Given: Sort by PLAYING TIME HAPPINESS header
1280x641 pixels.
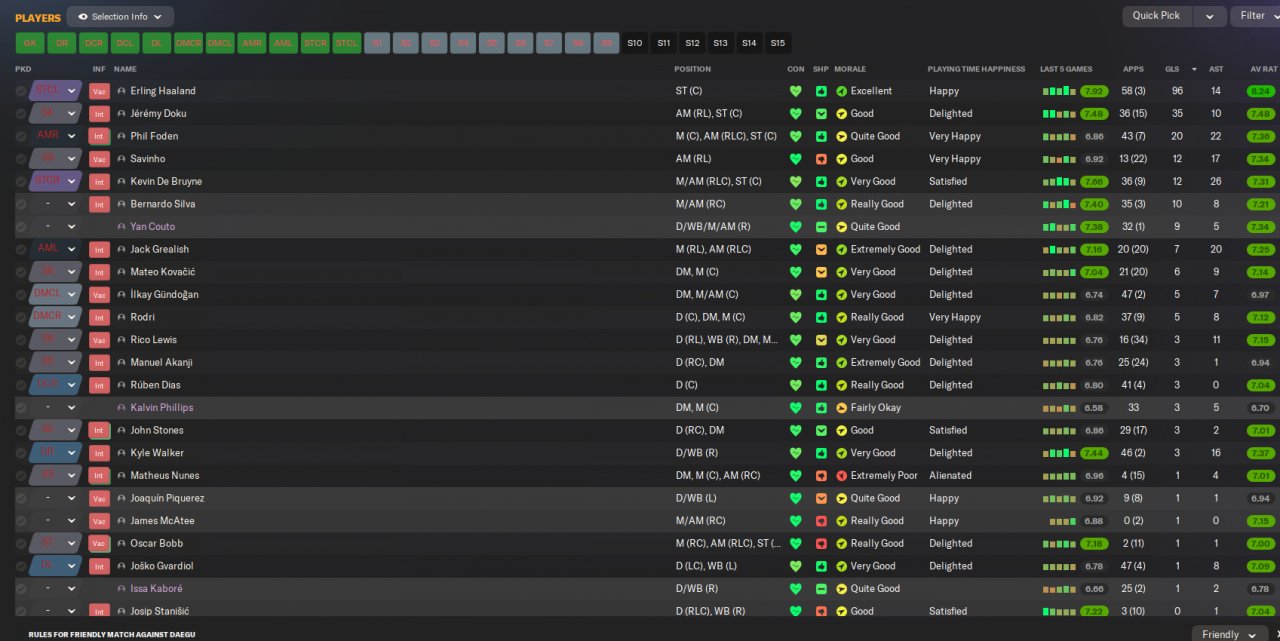Looking at the screenshot, I should pyautogui.click(x=976, y=69).
